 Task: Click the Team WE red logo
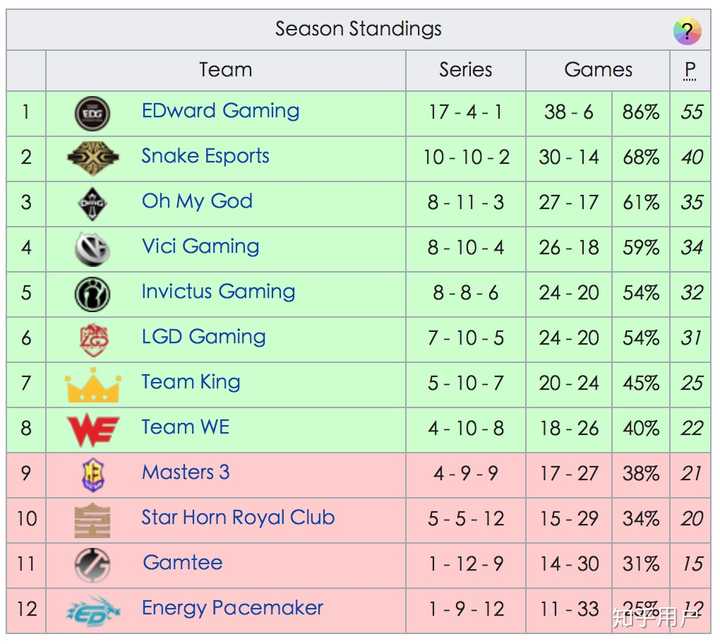(x=92, y=430)
